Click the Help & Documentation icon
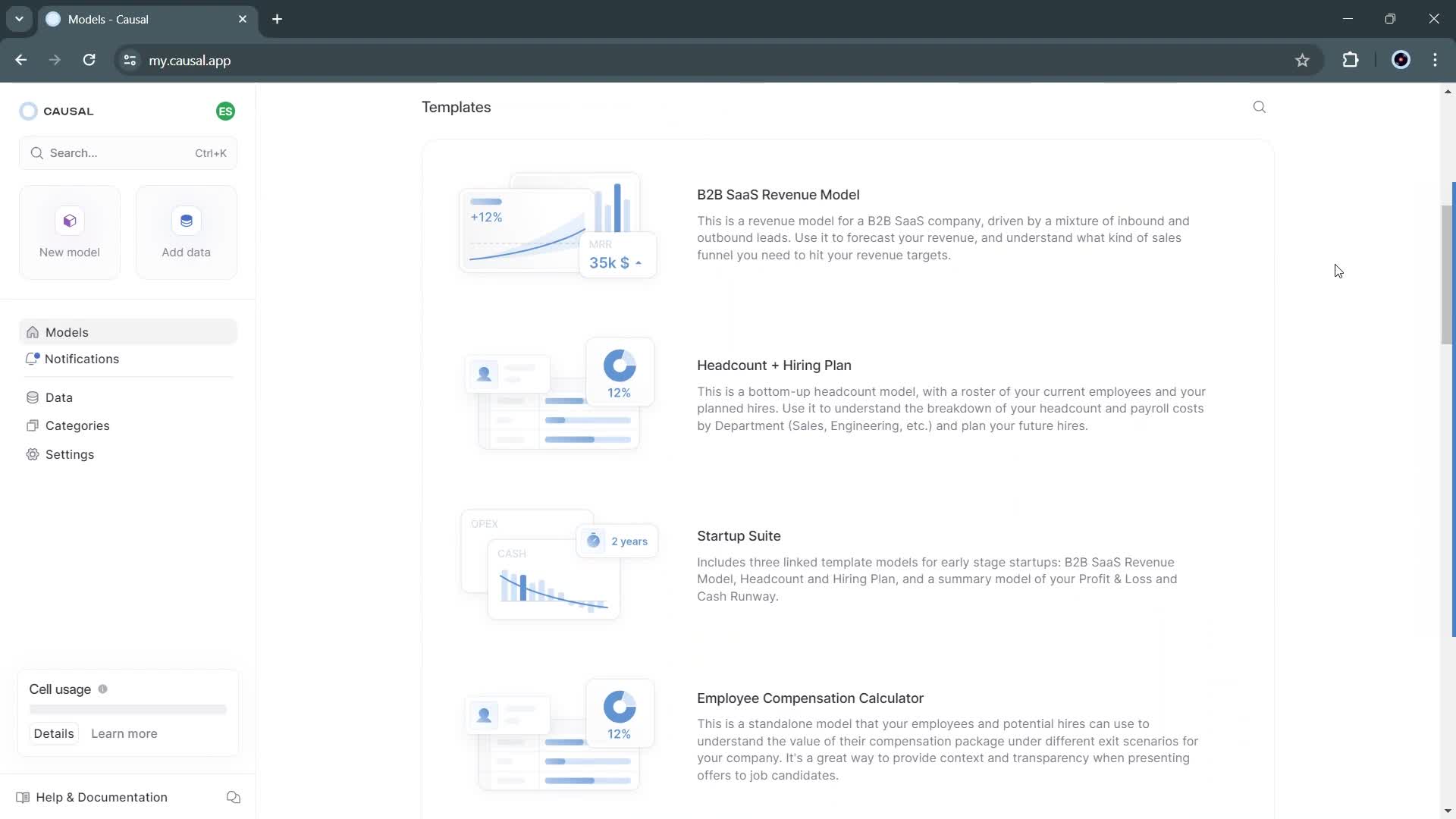Image resolution: width=1456 pixels, height=819 pixels. (x=22, y=797)
